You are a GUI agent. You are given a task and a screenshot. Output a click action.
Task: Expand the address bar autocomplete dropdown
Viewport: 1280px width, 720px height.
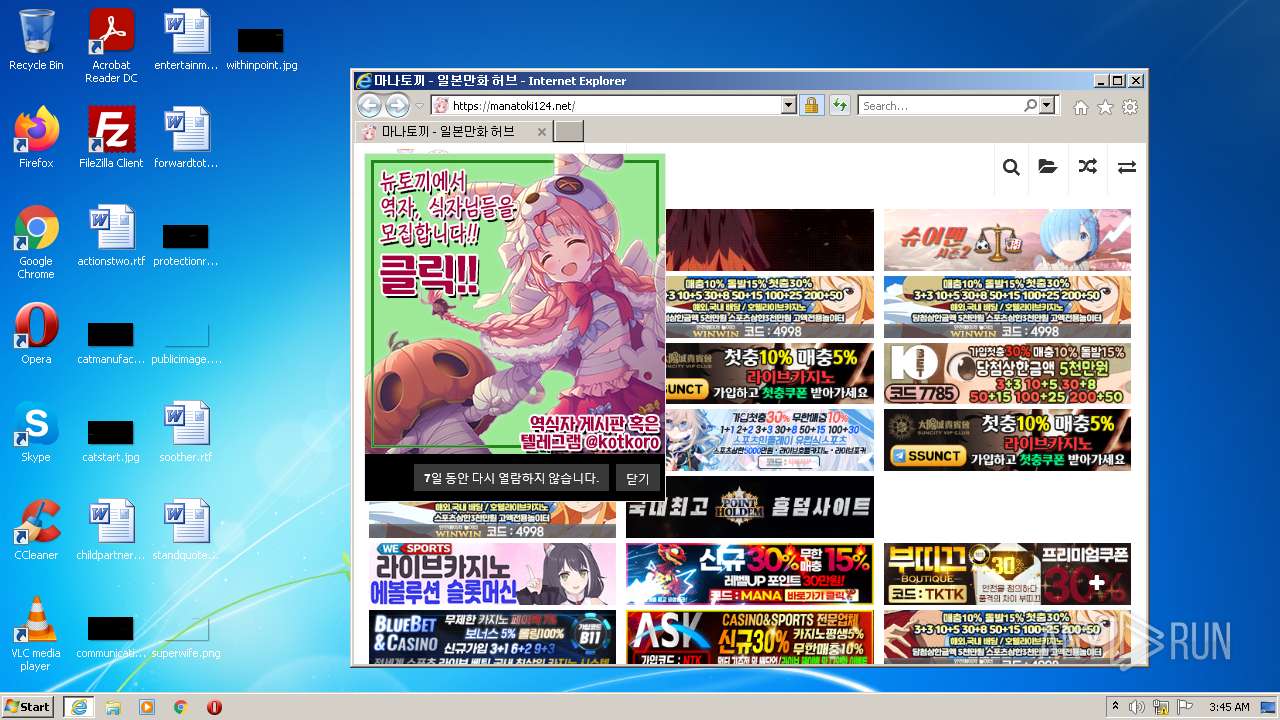tap(788, 105)
